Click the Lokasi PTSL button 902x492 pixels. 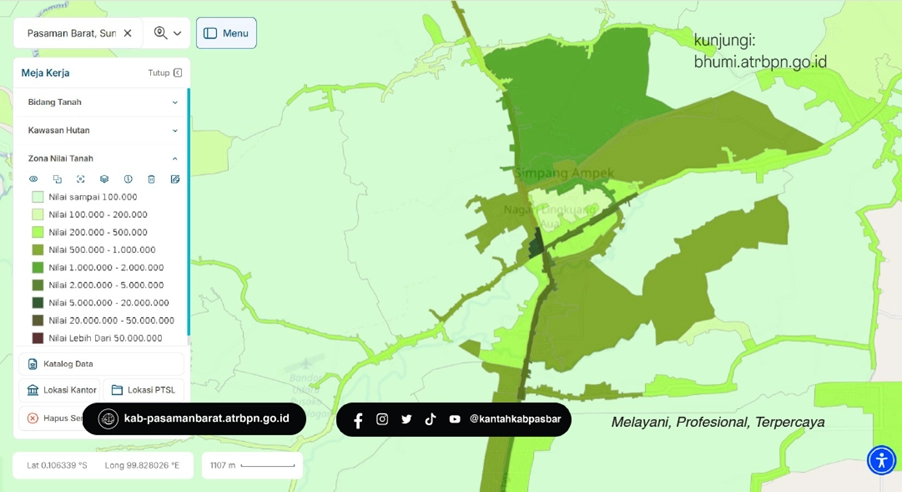(x=143, y=390)
